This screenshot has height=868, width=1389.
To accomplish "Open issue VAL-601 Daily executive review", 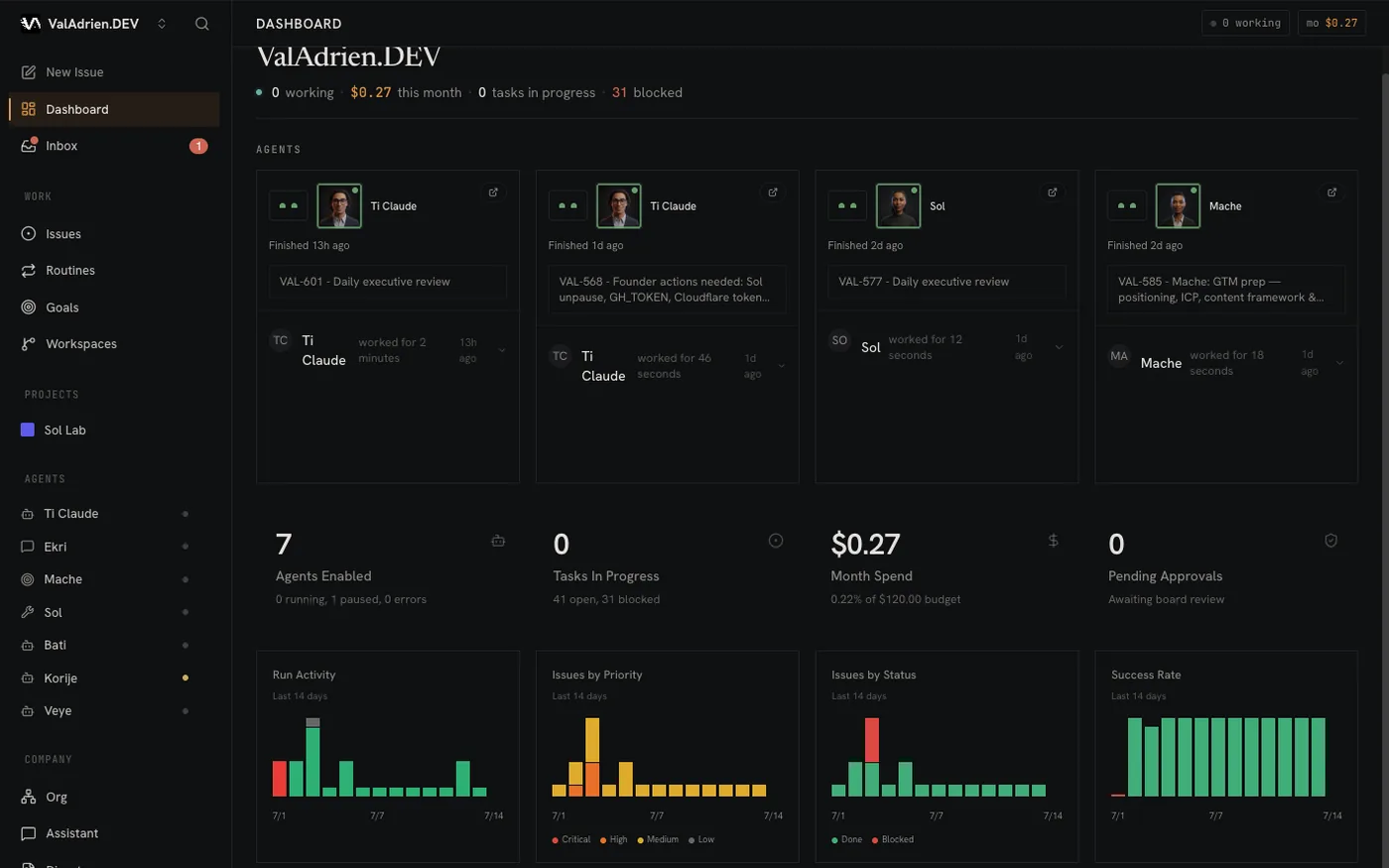I will (388, 282).
